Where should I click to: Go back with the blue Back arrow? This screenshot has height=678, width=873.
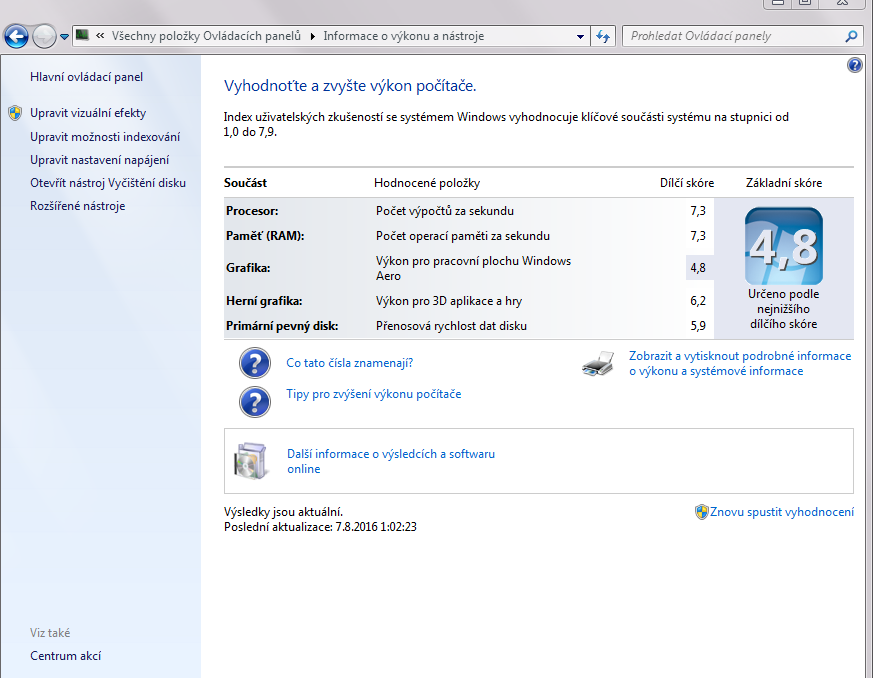click(x=16, y=37)
